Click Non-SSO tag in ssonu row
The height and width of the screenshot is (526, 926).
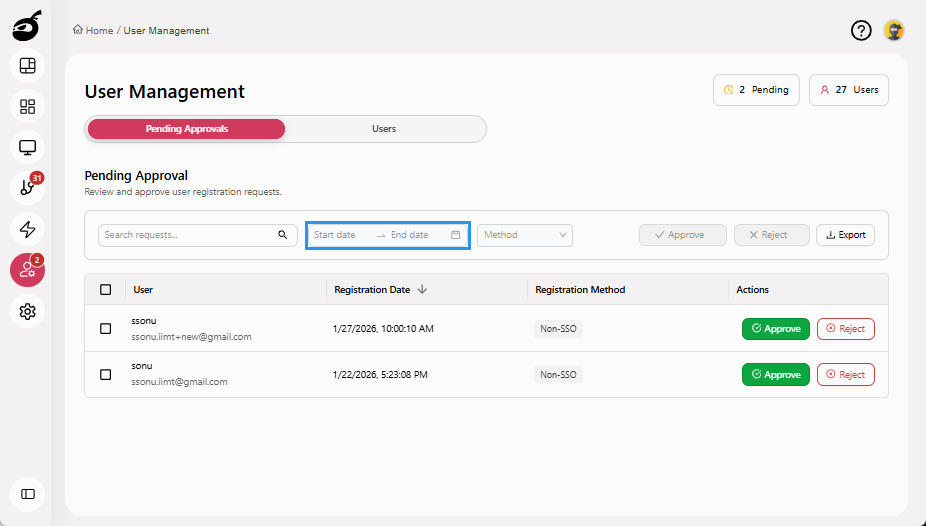(558, 329)
